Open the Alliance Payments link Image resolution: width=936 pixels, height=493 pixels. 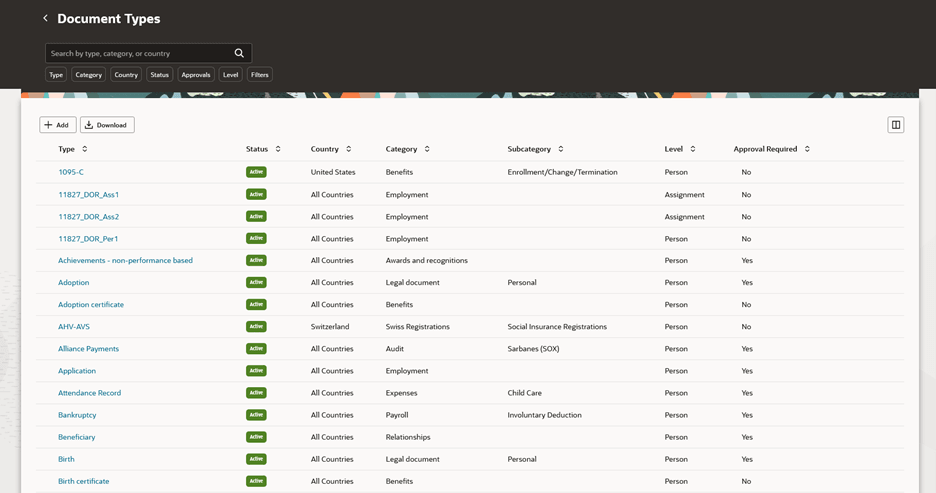[88, 349]
